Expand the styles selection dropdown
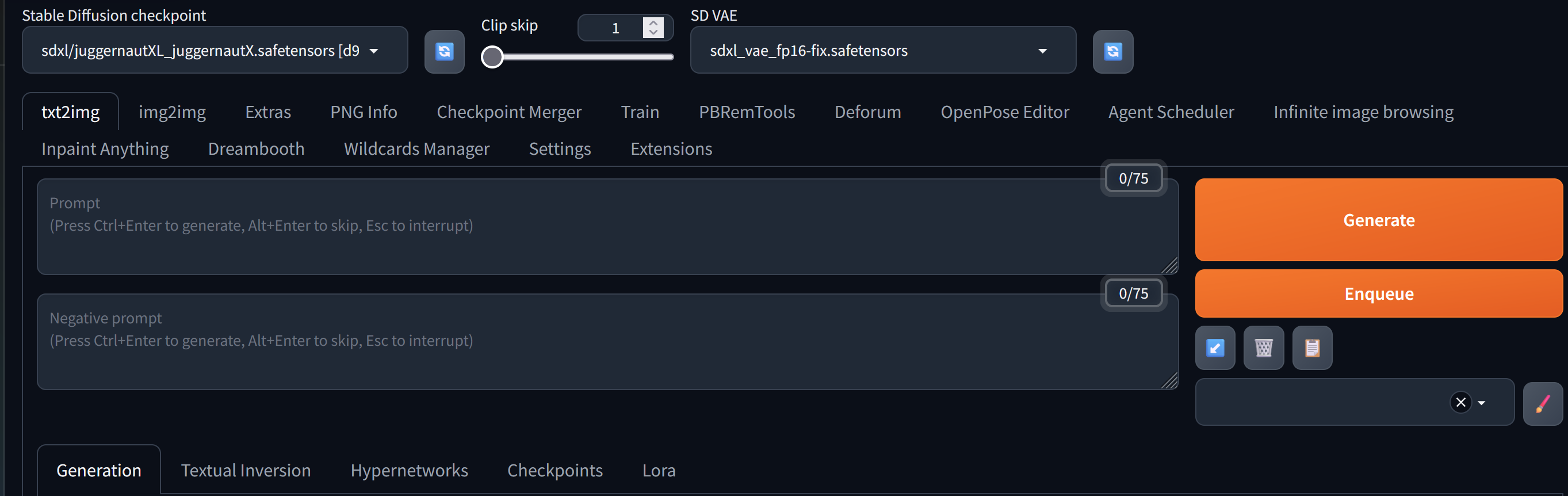The image size is (1568, 496). tap(1482, 402)
